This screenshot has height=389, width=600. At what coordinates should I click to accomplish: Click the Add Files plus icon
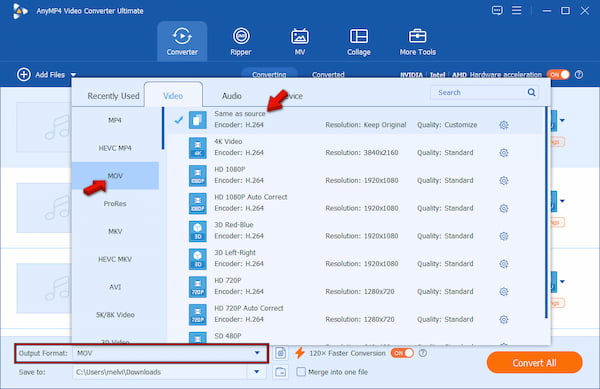coord(24,75)
